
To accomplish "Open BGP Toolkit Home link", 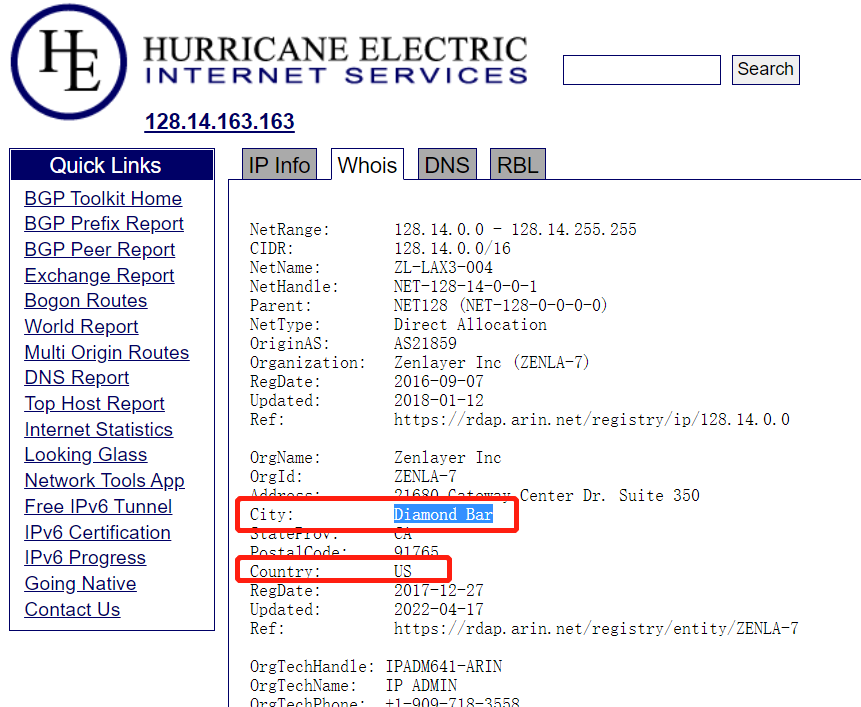I will [103, 198].
